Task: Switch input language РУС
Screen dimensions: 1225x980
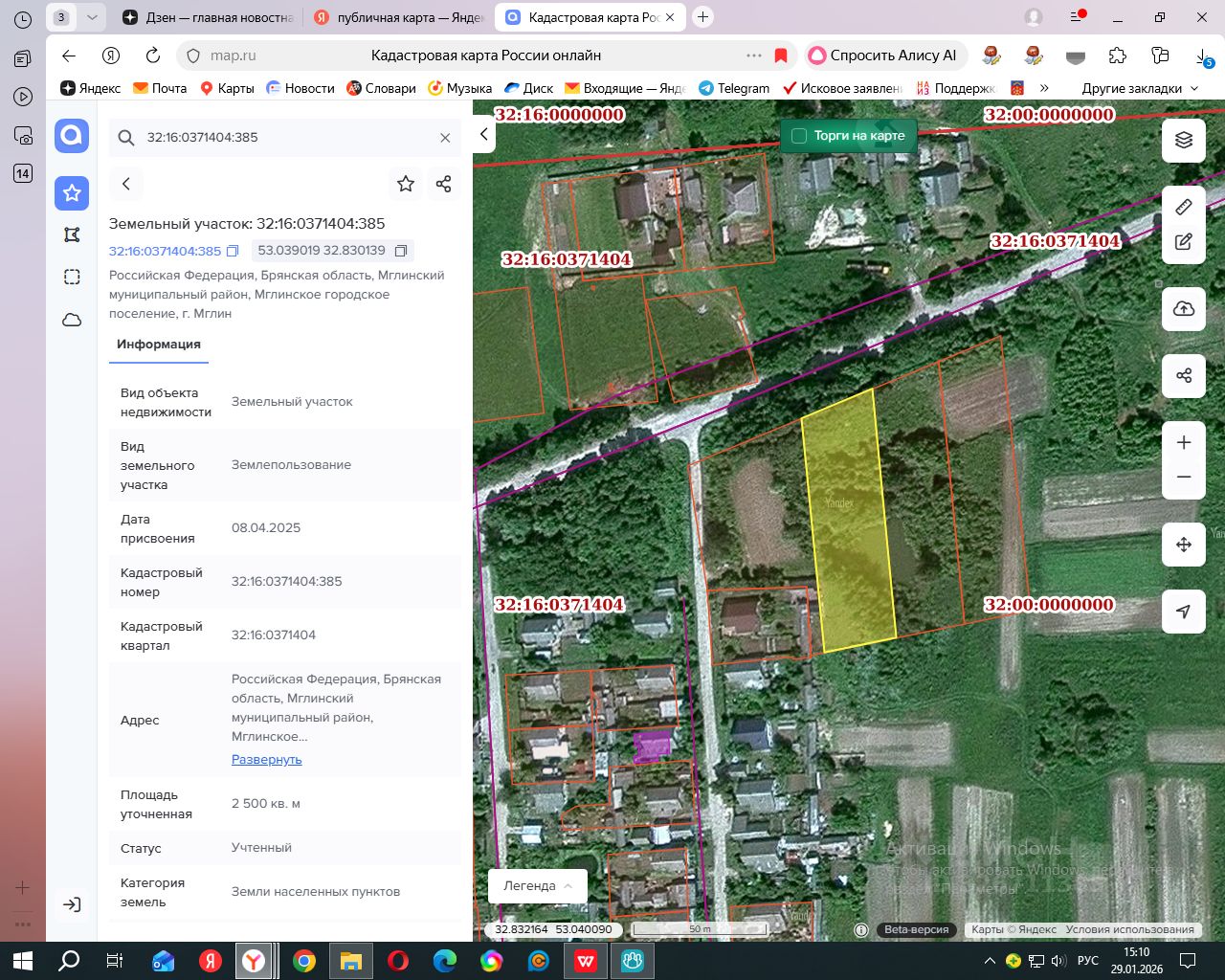Action: tap(1088, 961)
